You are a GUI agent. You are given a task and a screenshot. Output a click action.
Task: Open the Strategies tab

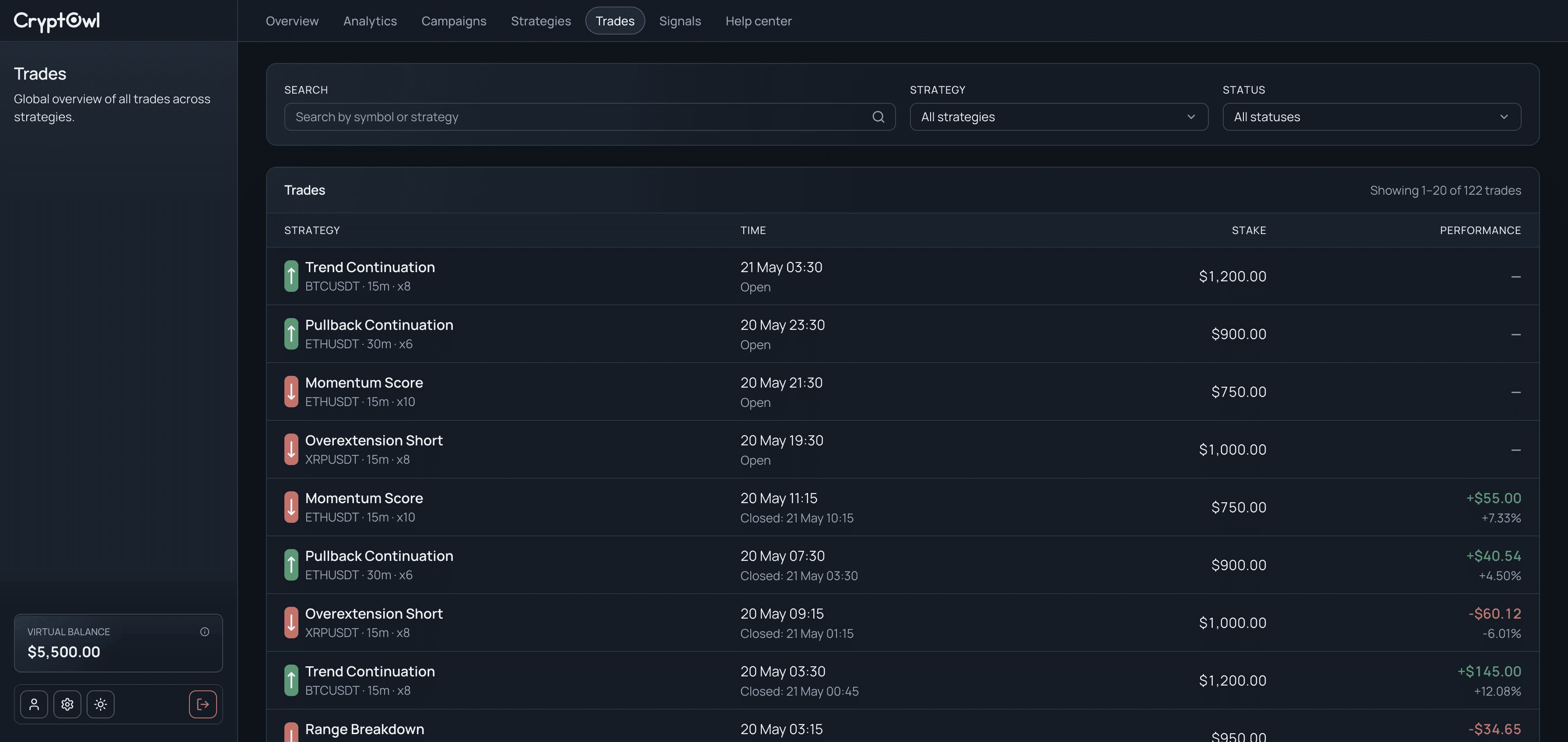(540, 21)
